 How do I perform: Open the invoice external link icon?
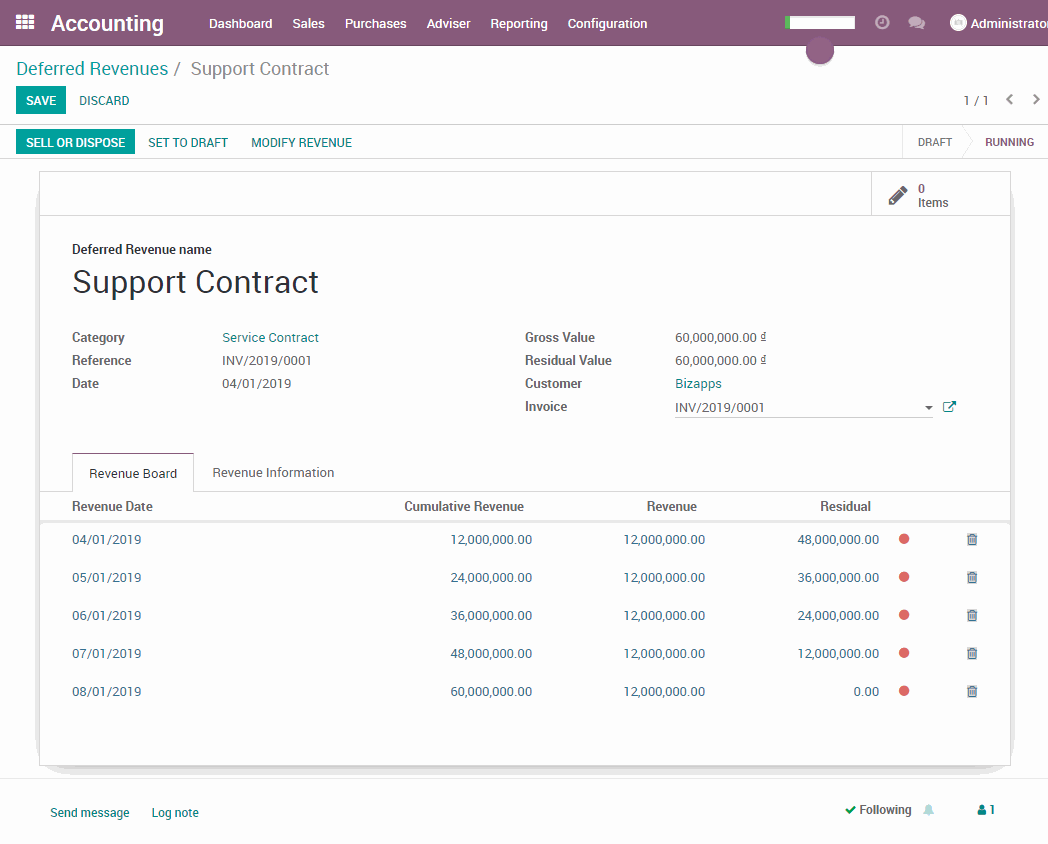tap(950, 407)
